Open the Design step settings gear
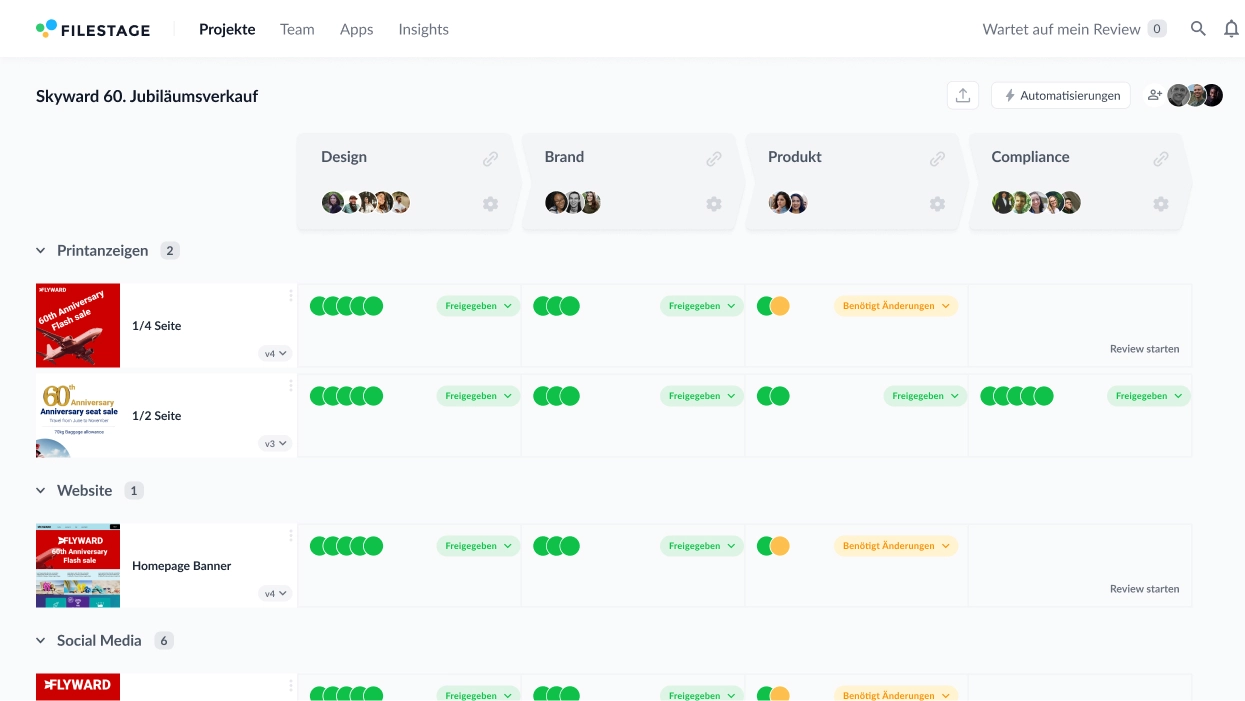The height and width of the screenshot is (701, 1245). [490, 204]
